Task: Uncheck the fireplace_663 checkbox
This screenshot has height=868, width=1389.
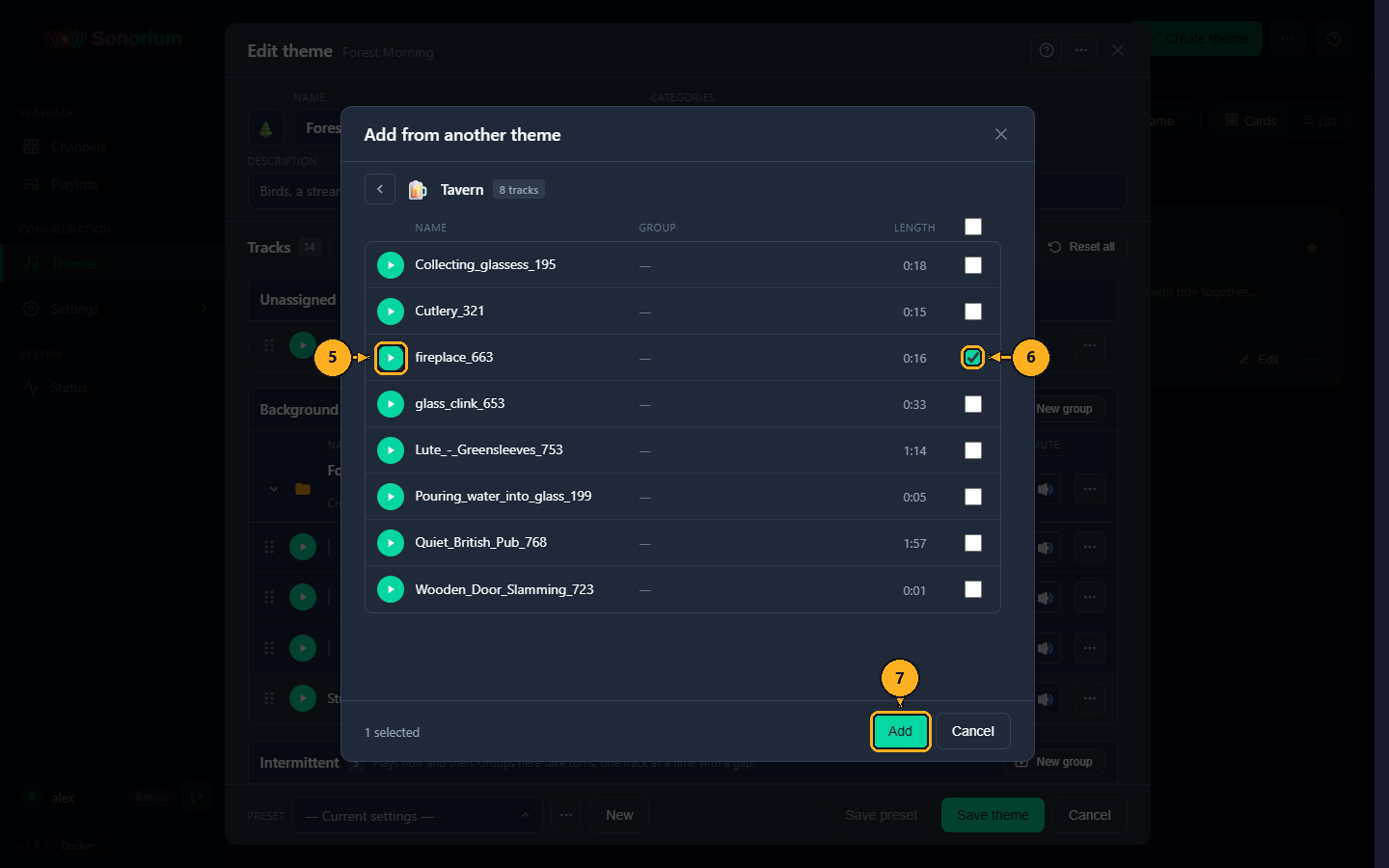Action: (973, 358)
